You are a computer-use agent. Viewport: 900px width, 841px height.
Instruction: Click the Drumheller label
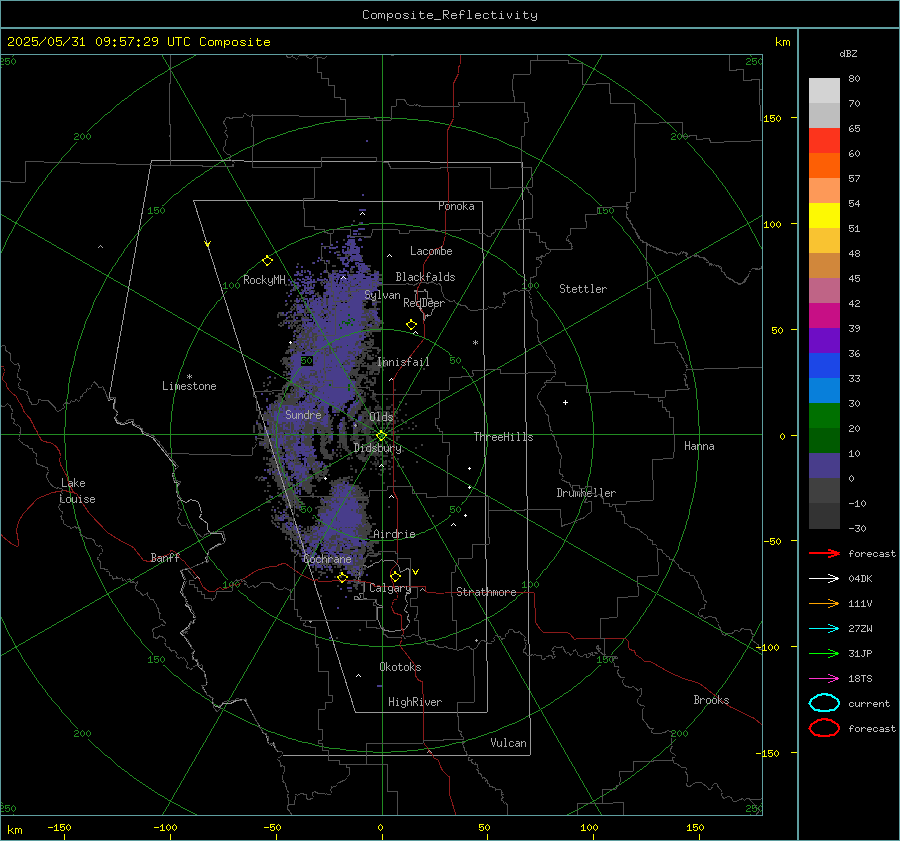(586, 493)
